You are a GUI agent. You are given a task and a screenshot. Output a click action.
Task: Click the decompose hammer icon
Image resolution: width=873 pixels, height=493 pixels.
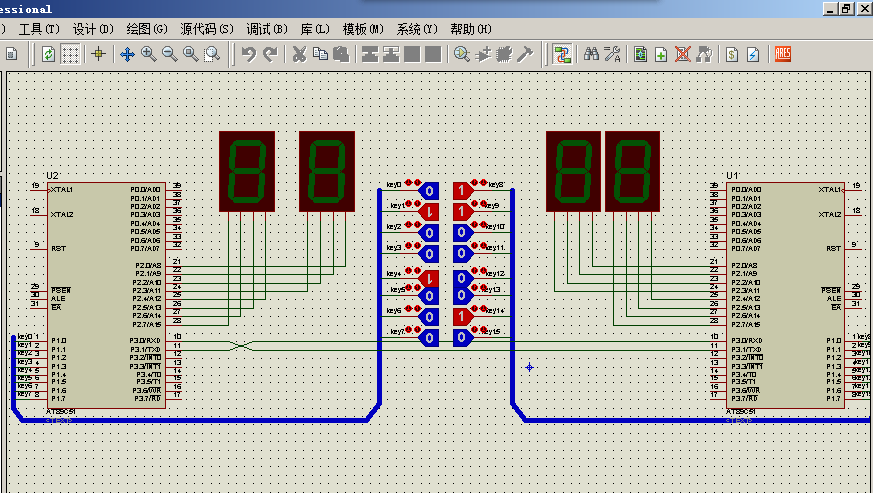525,54
